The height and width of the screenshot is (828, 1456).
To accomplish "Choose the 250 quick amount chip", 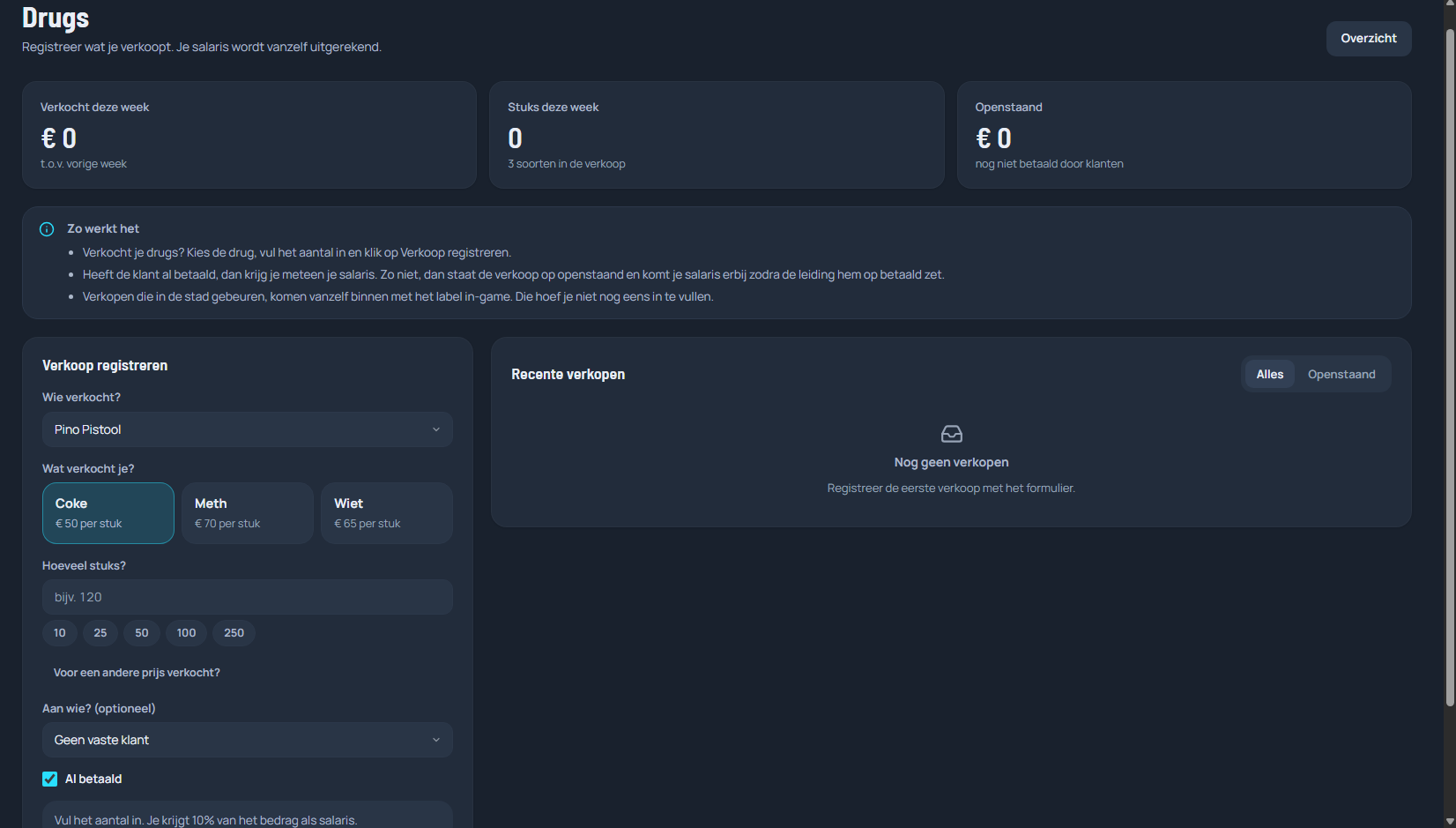I will [x=234, y=633].
